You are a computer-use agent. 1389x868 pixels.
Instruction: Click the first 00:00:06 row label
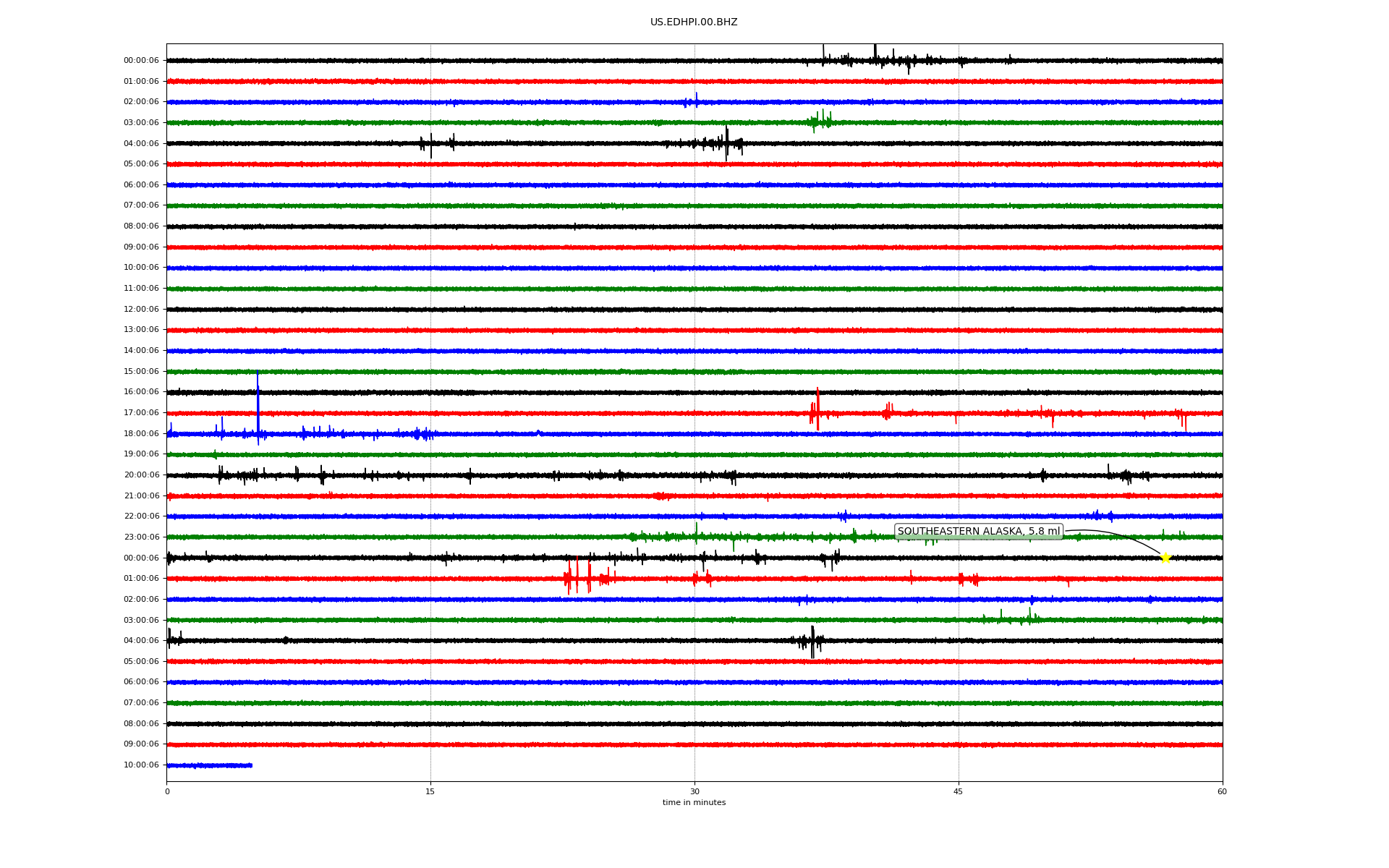(141, 61)
